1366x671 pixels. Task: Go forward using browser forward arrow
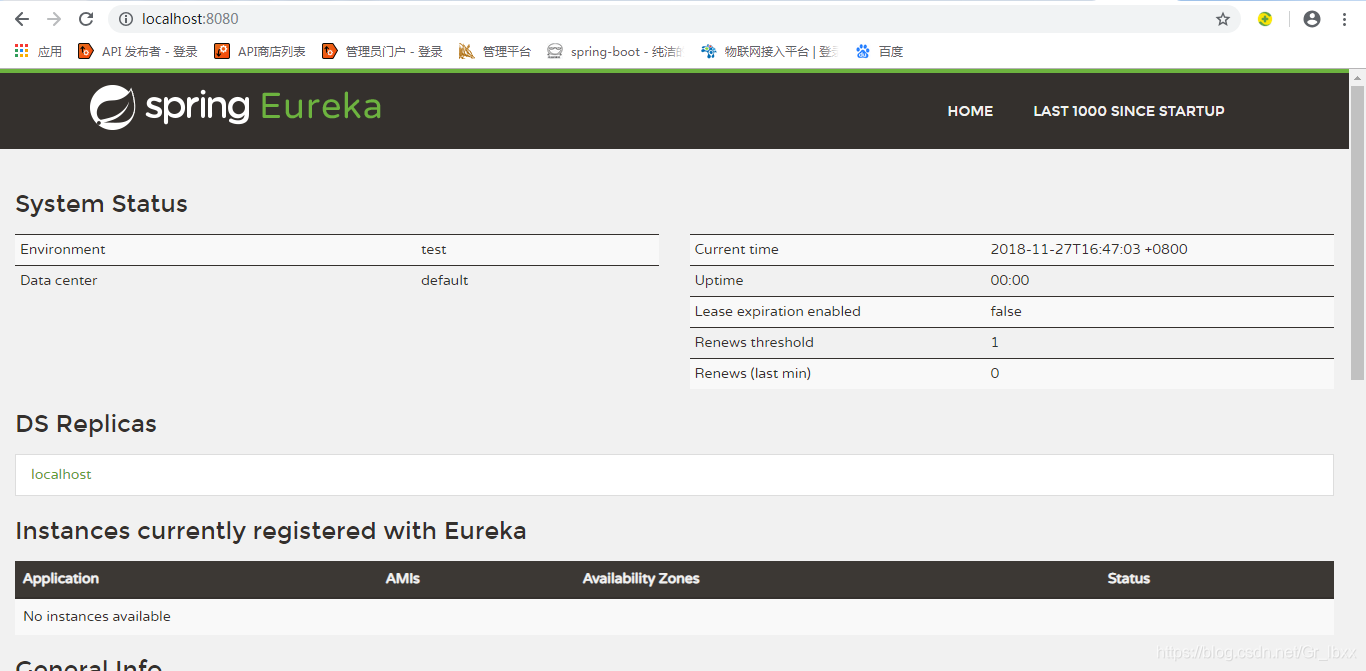point(54,19)
